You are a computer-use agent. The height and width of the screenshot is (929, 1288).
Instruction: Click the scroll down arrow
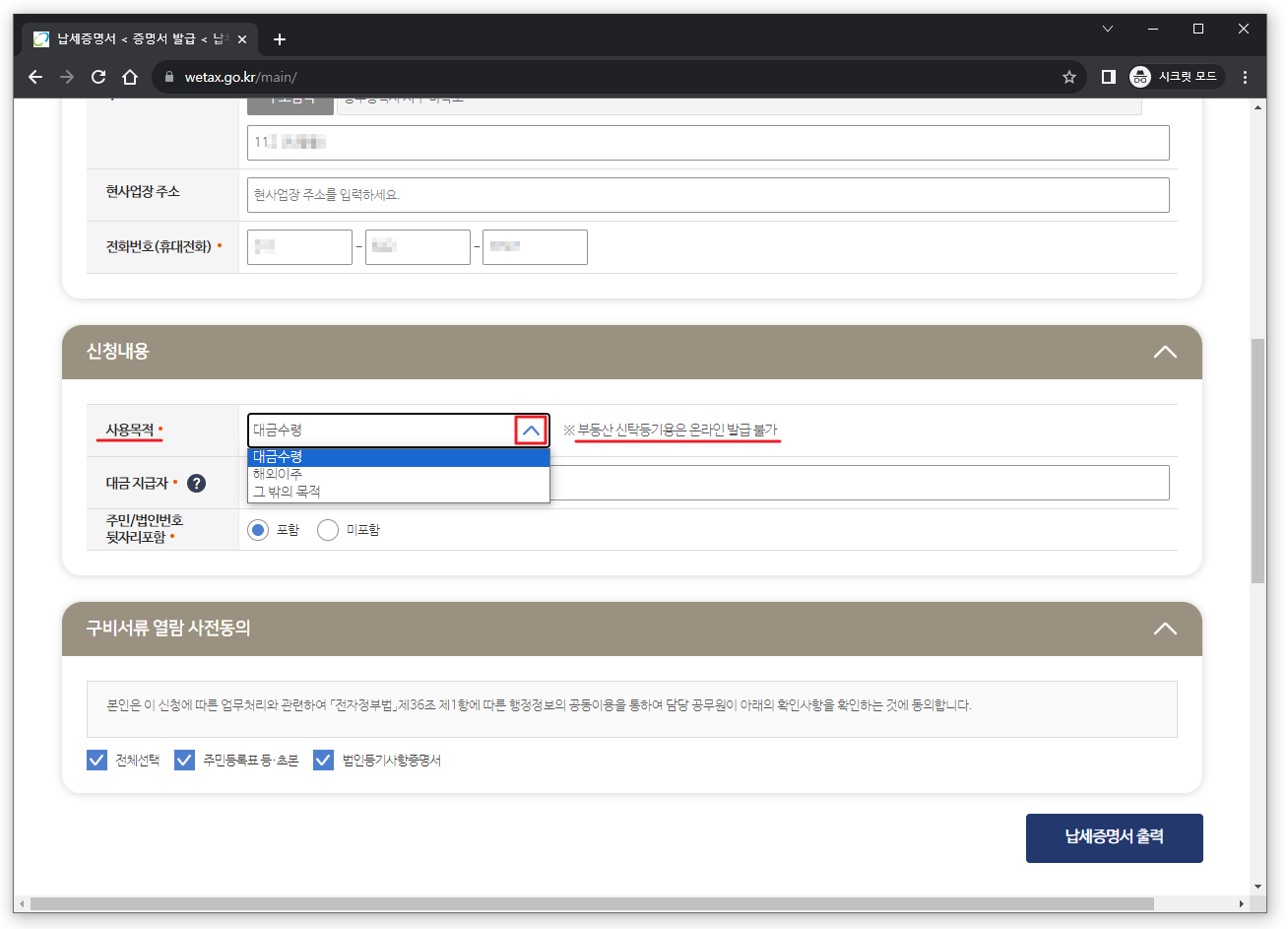click(1257, 887)
